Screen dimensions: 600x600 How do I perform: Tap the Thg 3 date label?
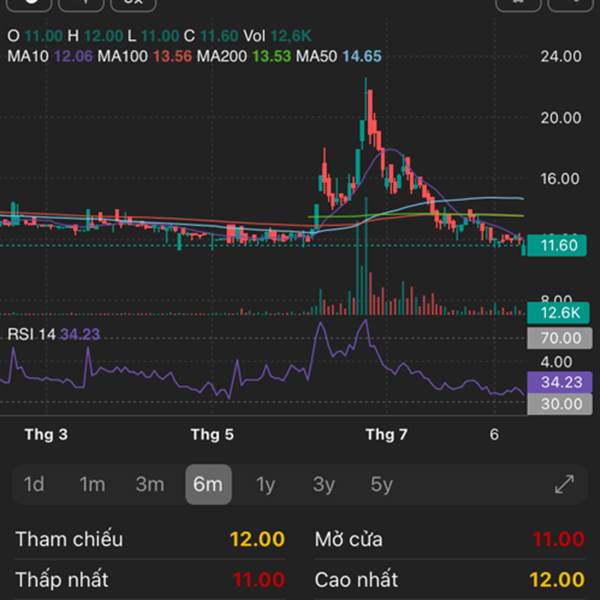(x=46, y=435)
